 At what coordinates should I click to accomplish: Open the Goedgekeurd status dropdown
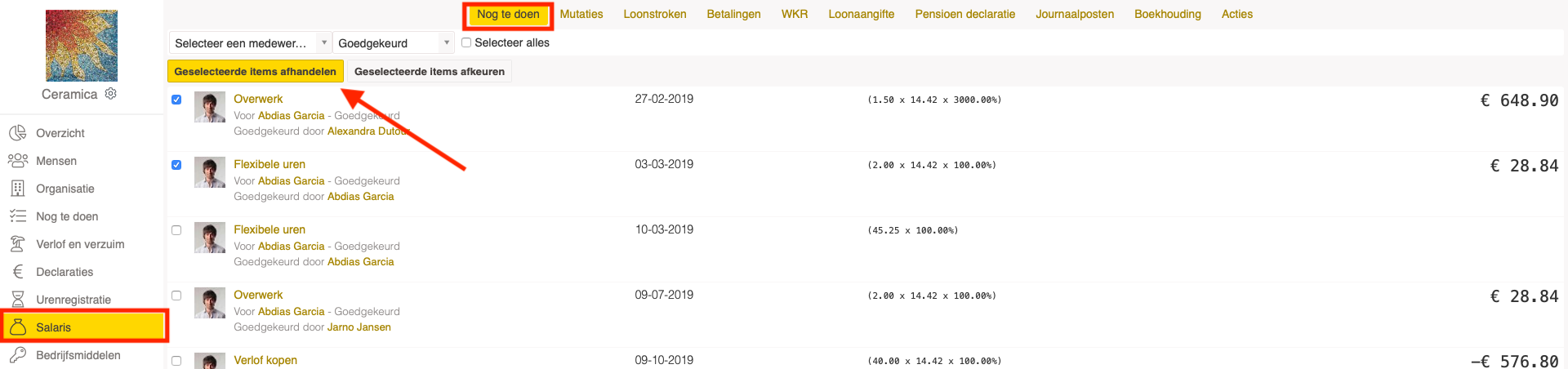[394, 43]
